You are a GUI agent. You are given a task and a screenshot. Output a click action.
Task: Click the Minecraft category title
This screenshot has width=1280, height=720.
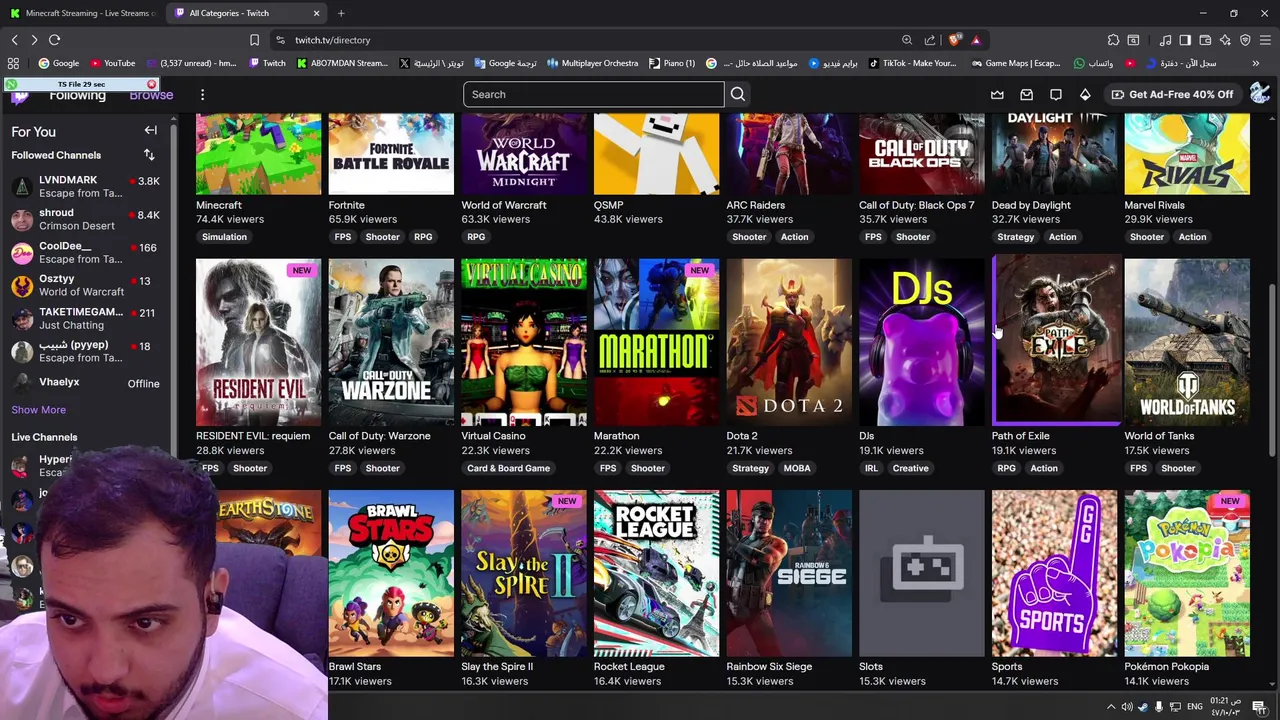[x=219, y=205]
